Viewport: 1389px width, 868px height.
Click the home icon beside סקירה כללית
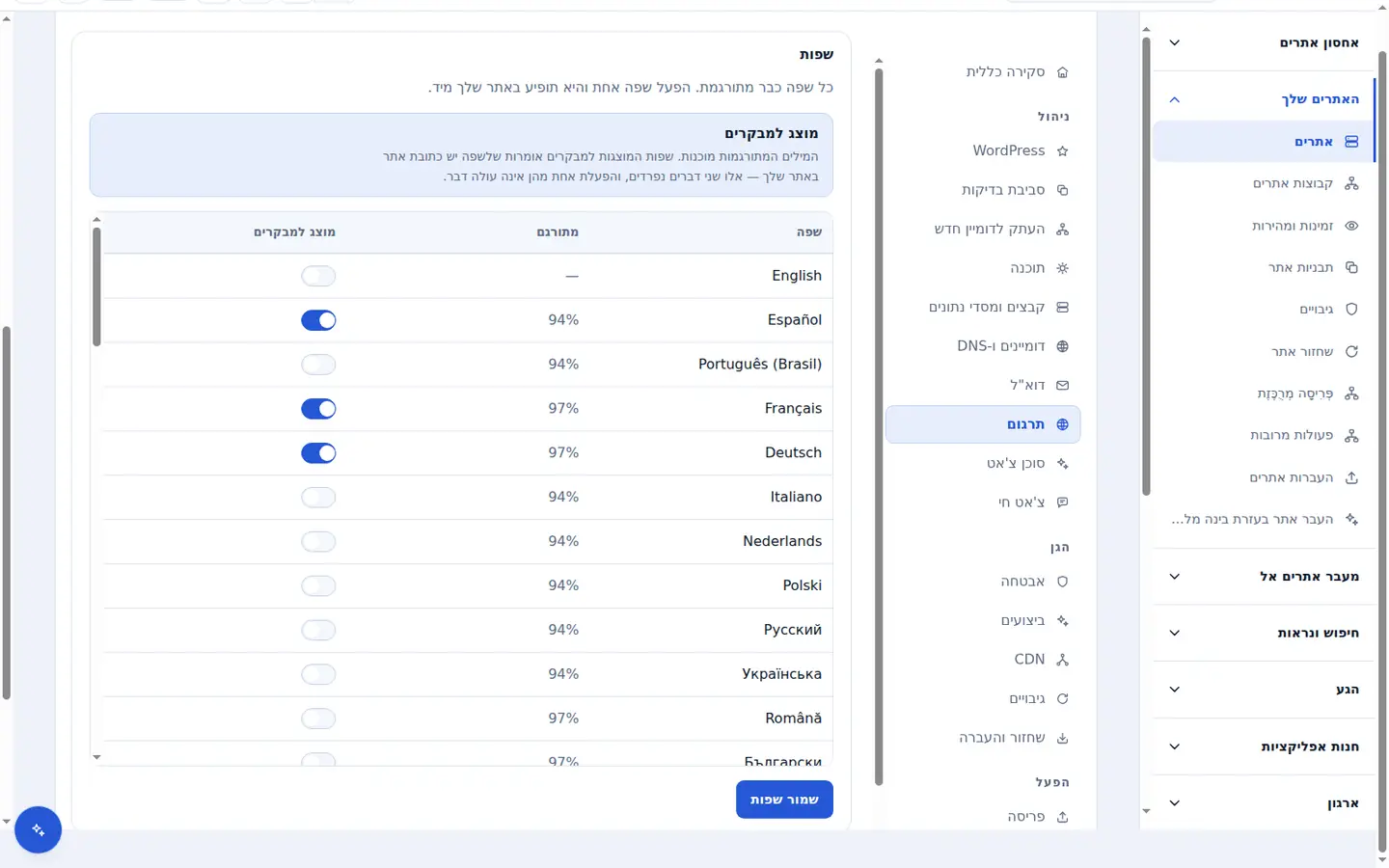pos(1062,72)
